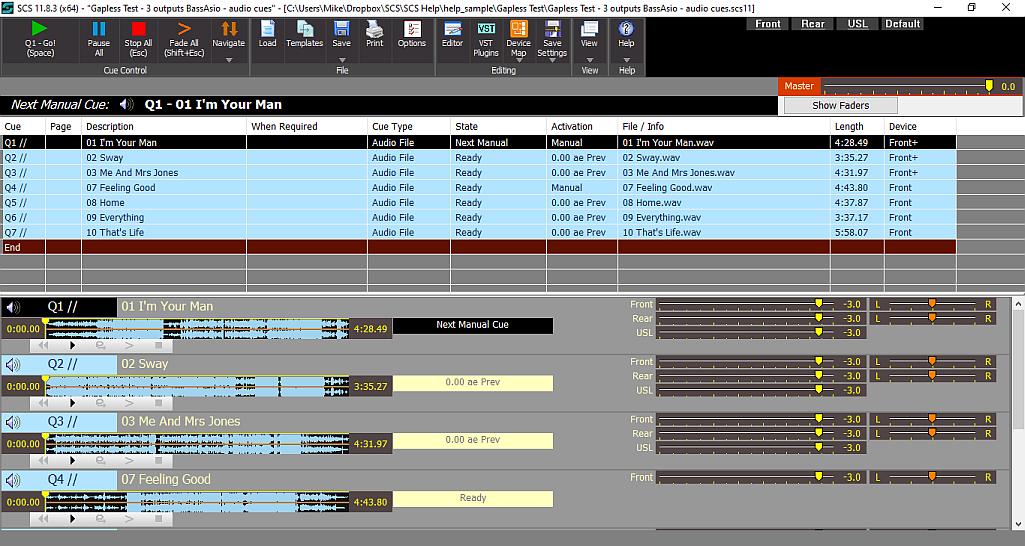Screen dimensions: 1025x546
Task: Click Q2 Rear level slider
Action: tap(745, 376)
